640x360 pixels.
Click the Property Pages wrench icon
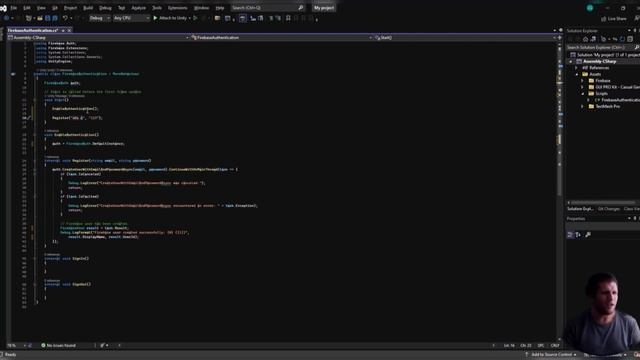click(588, 235)
